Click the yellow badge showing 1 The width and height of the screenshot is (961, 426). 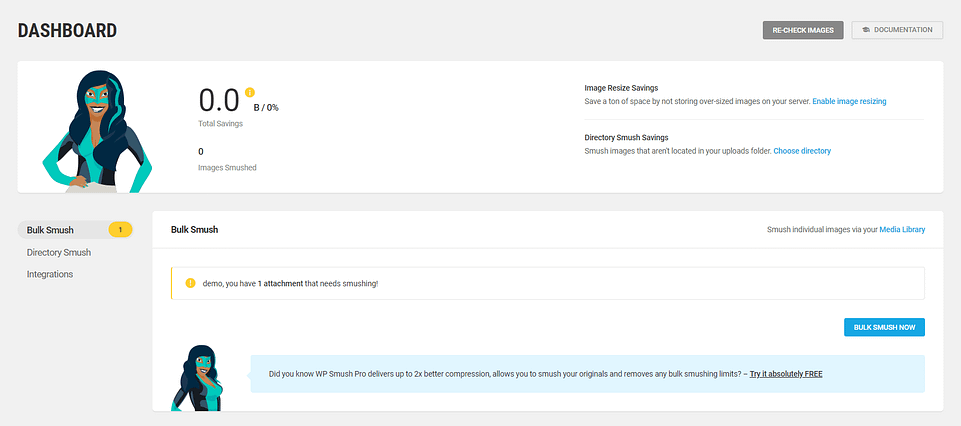(x=120, y=230)
